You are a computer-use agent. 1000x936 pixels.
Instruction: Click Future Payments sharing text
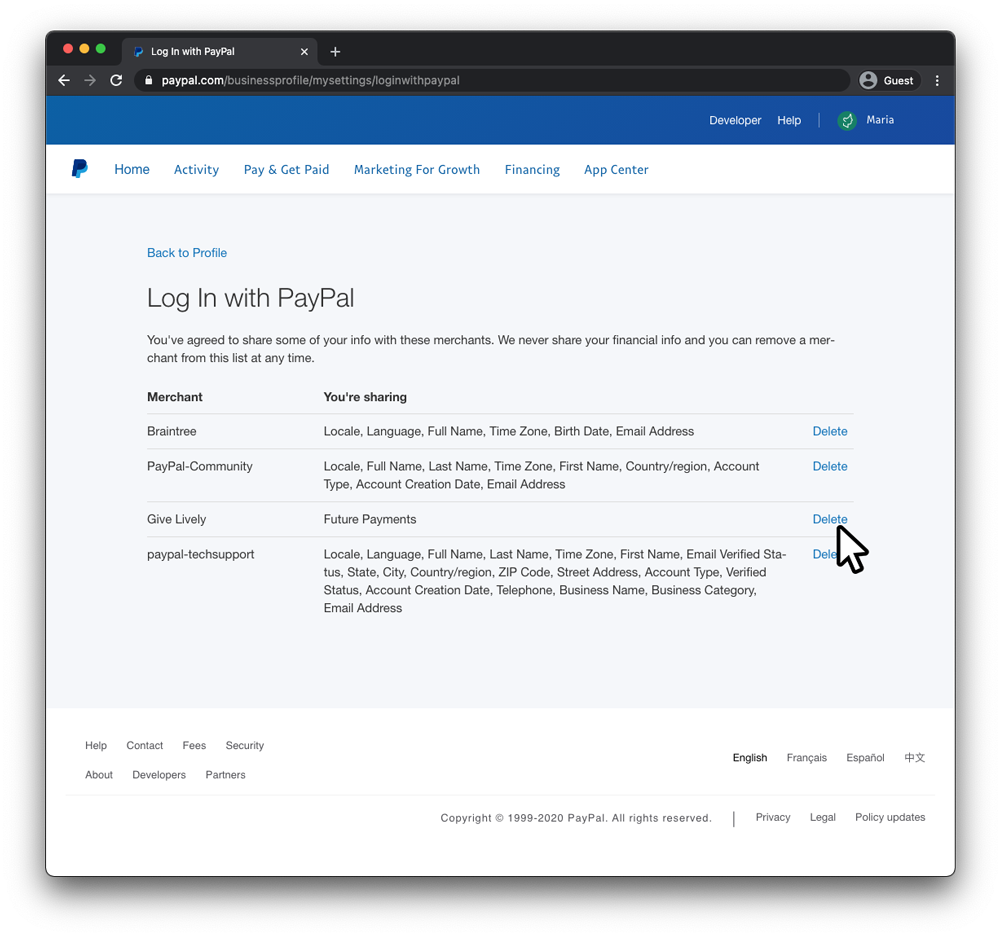point(370,519)
